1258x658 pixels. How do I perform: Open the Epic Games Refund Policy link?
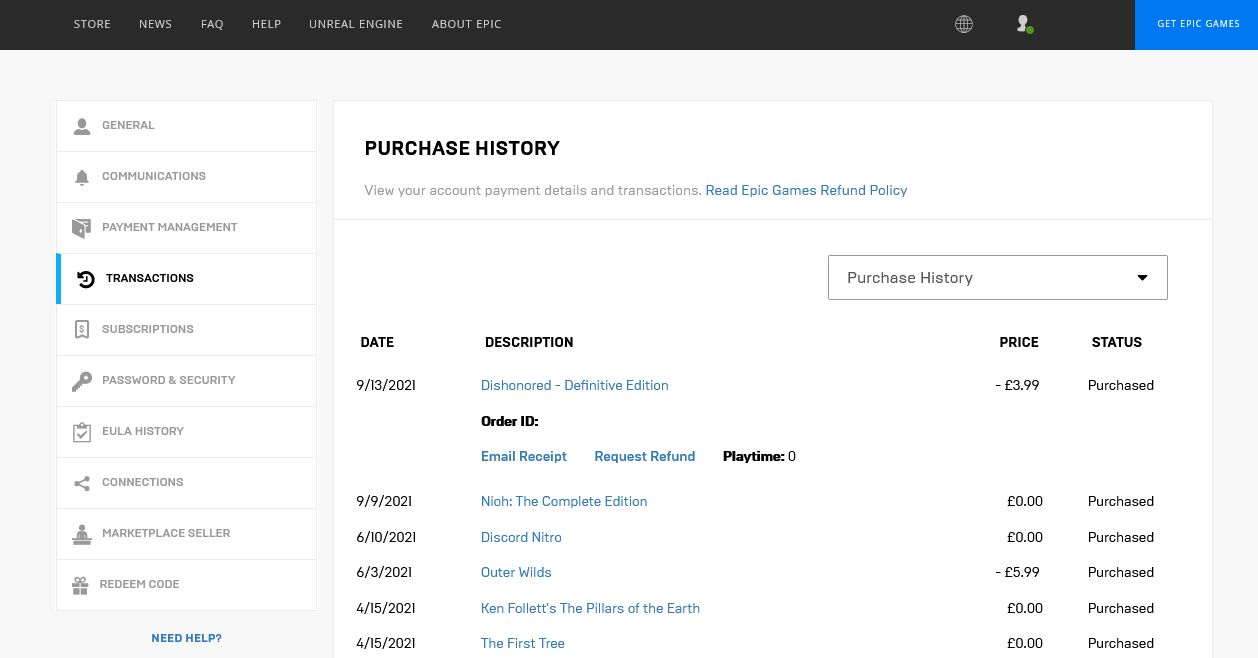pyautogui.click(x=806, y=190)
